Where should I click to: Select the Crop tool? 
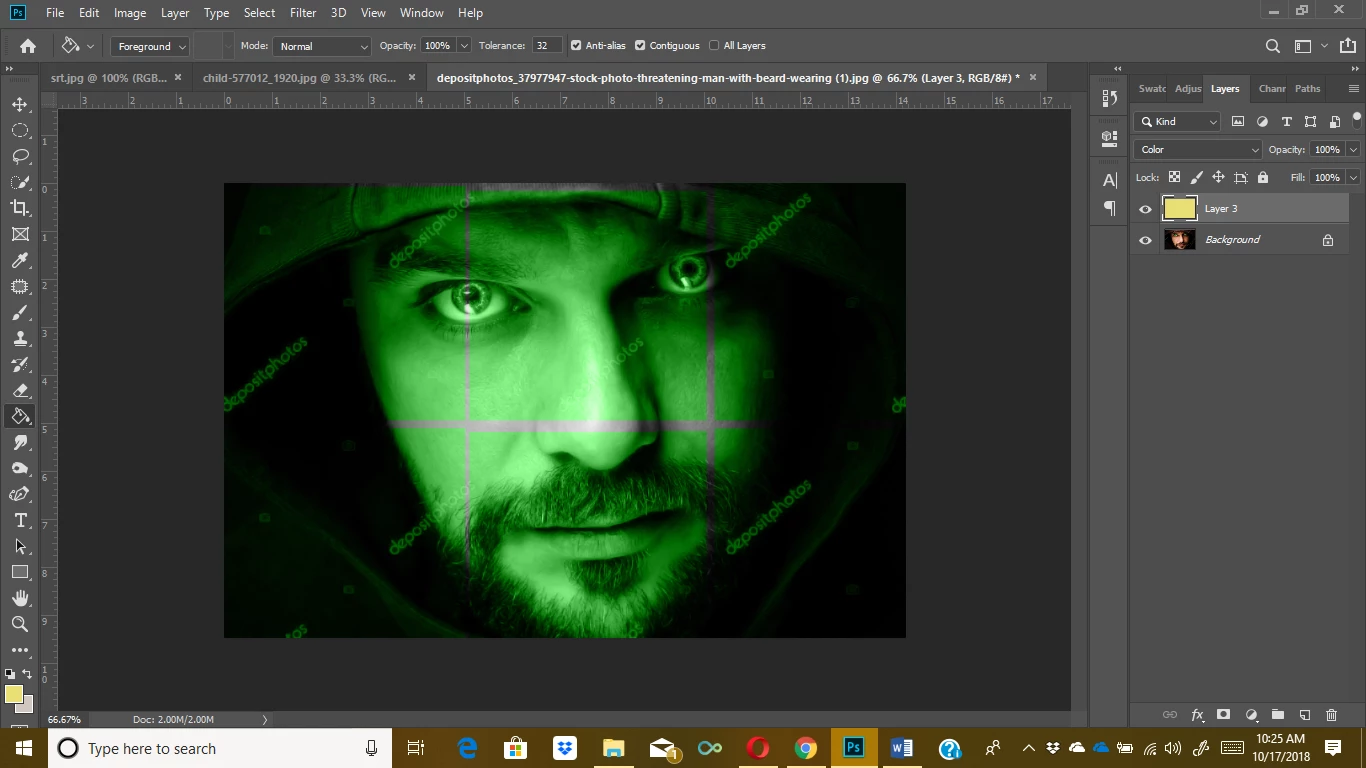(x=20, y=208)
